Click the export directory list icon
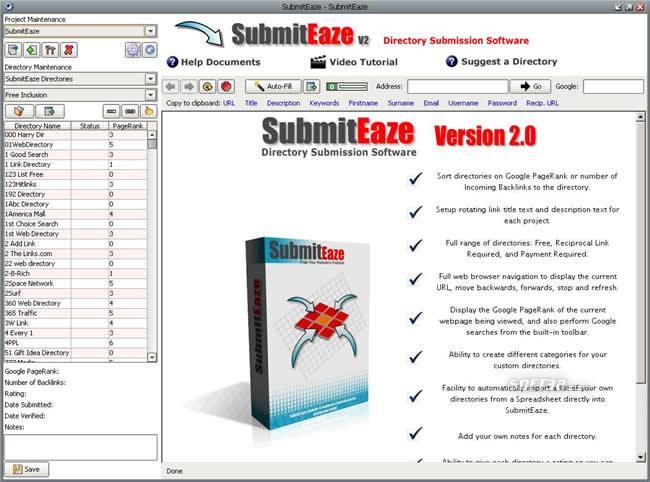 coord(50,111)
